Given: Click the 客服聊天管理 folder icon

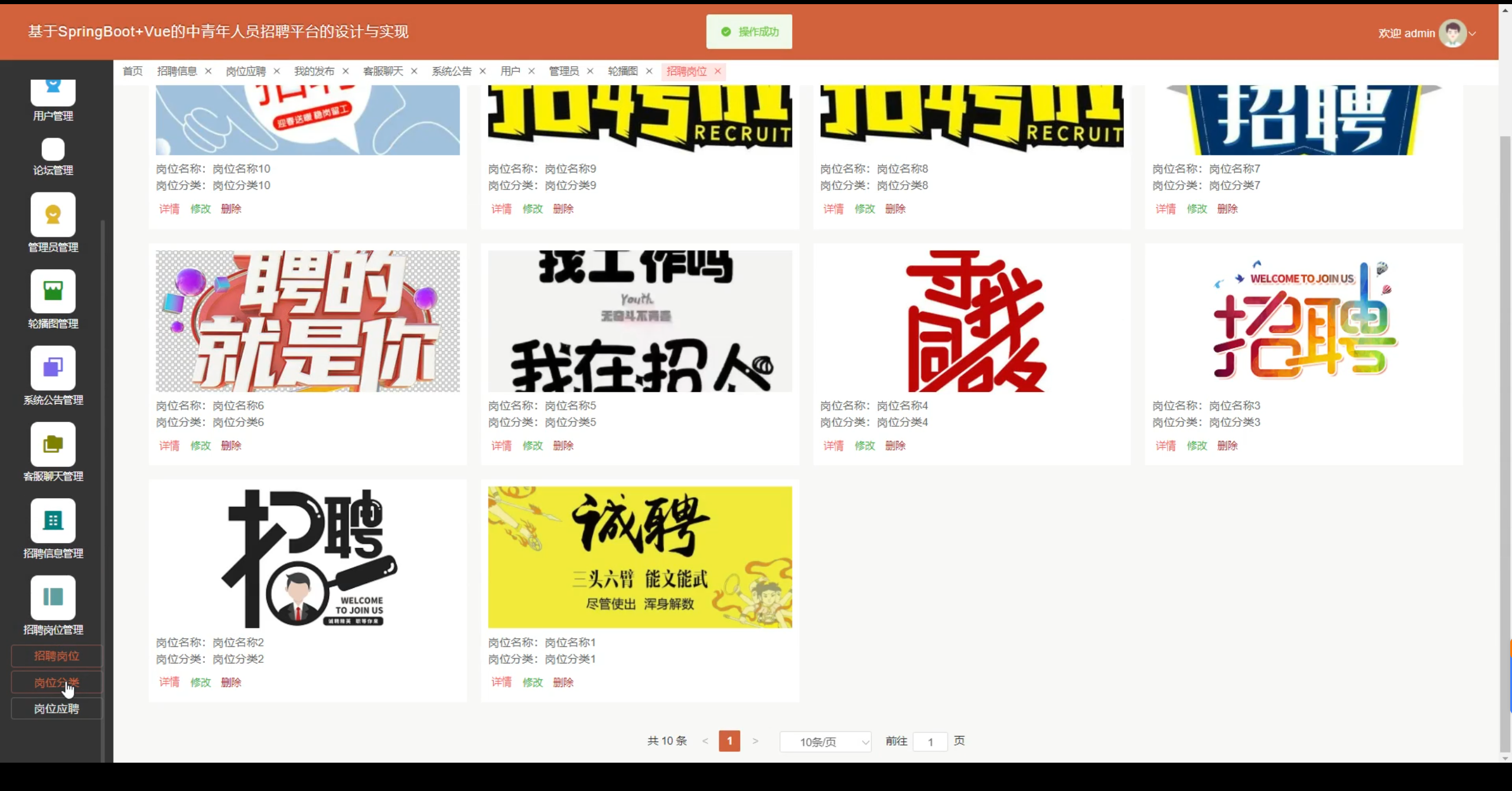Looking at the screenshot, I should tap(53, 444).
